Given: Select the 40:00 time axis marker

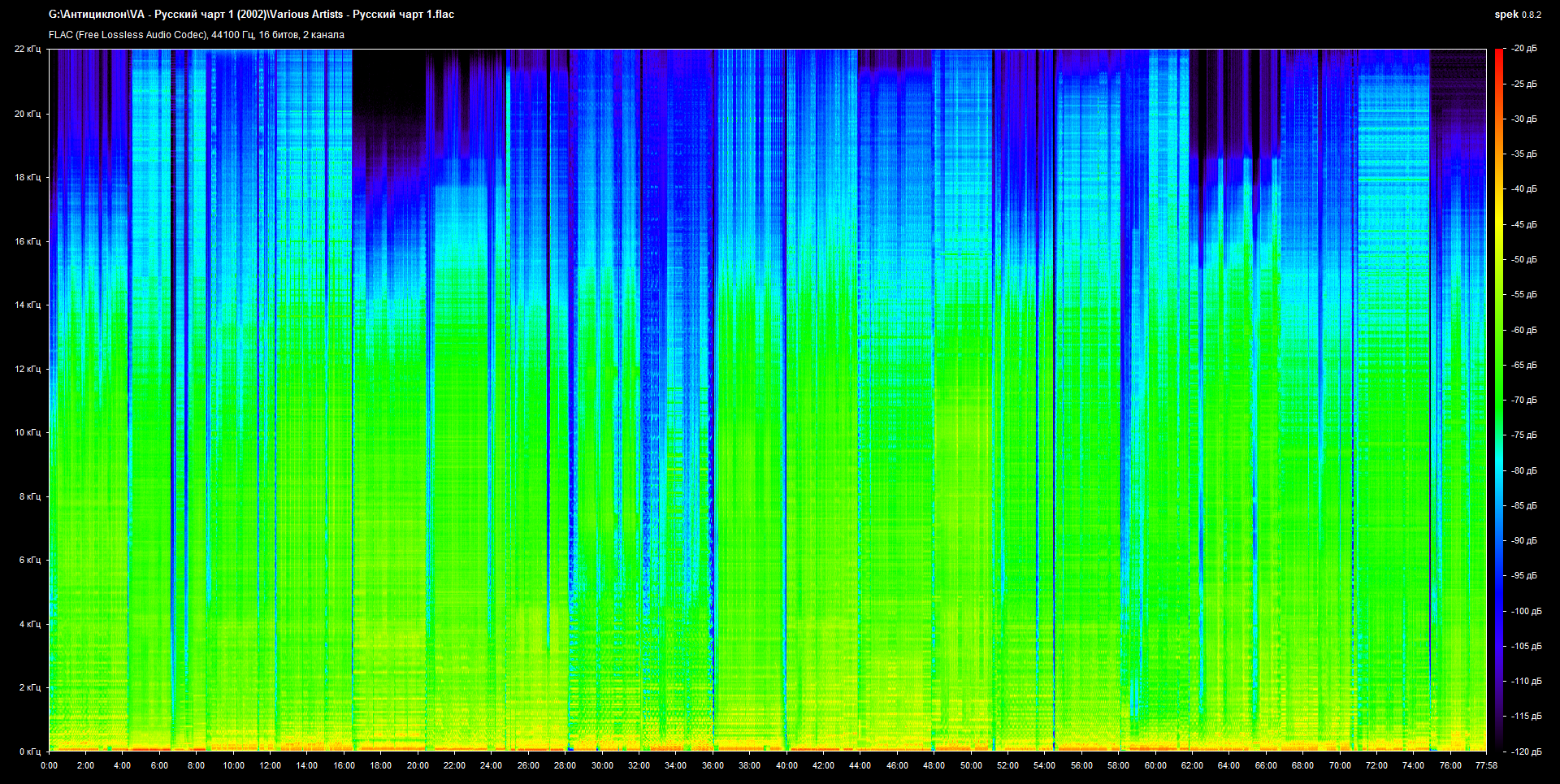Looking at the screenshot, I should click(786, 765).
